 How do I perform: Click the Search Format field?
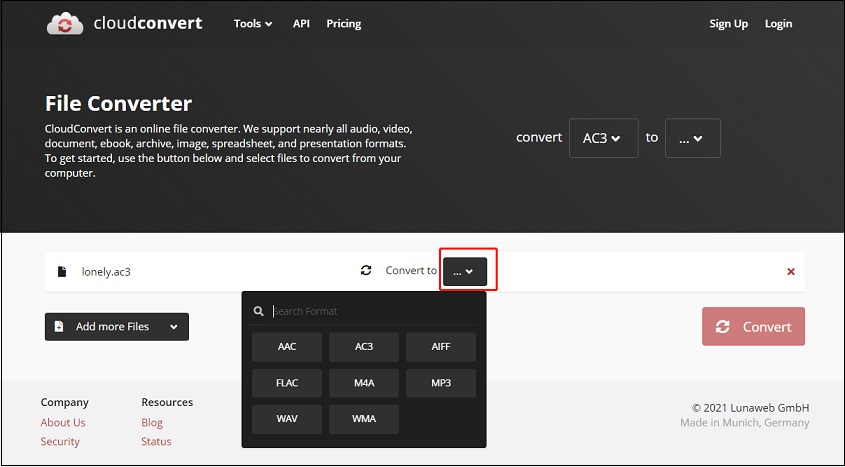click(375, 311)
